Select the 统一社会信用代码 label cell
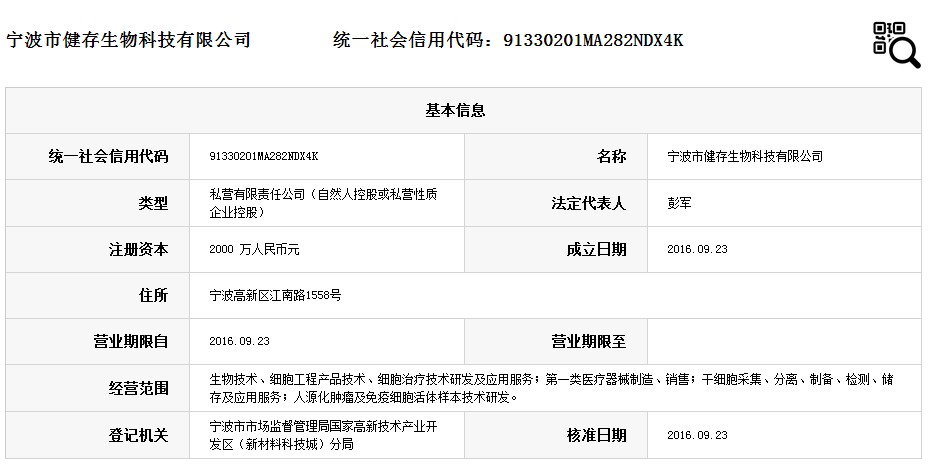935x469 pixels. coord(98,157)
